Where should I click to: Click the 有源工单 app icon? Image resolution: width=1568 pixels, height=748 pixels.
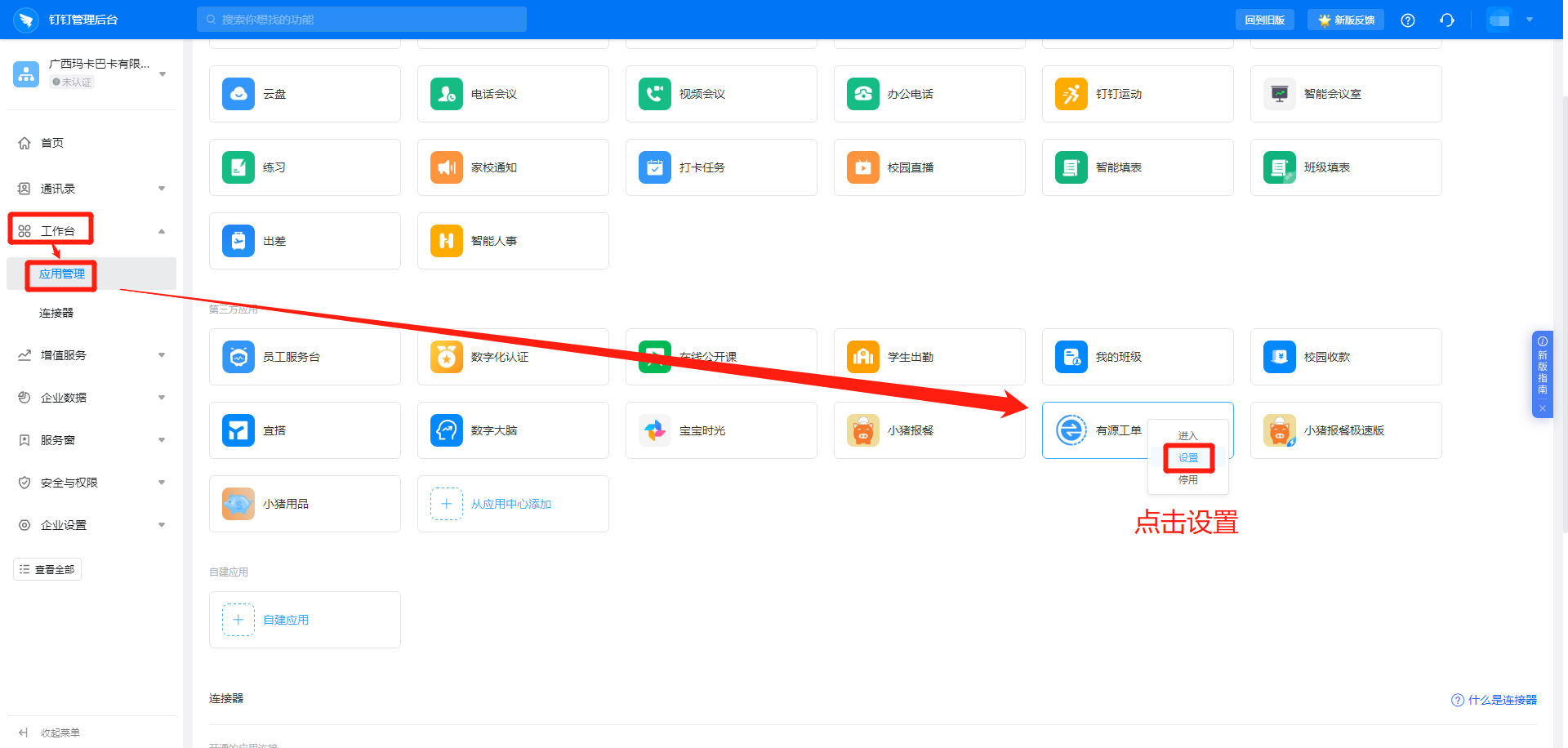tap(1071, 430)
